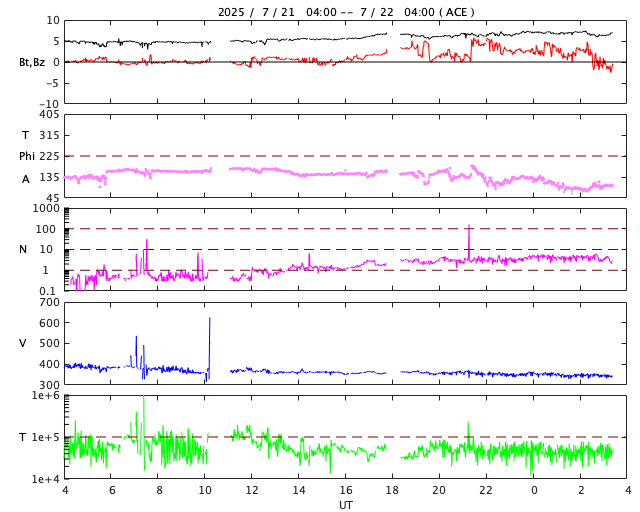Click the "-10" tick on Bt,Bz axis

tap(49, 104)
